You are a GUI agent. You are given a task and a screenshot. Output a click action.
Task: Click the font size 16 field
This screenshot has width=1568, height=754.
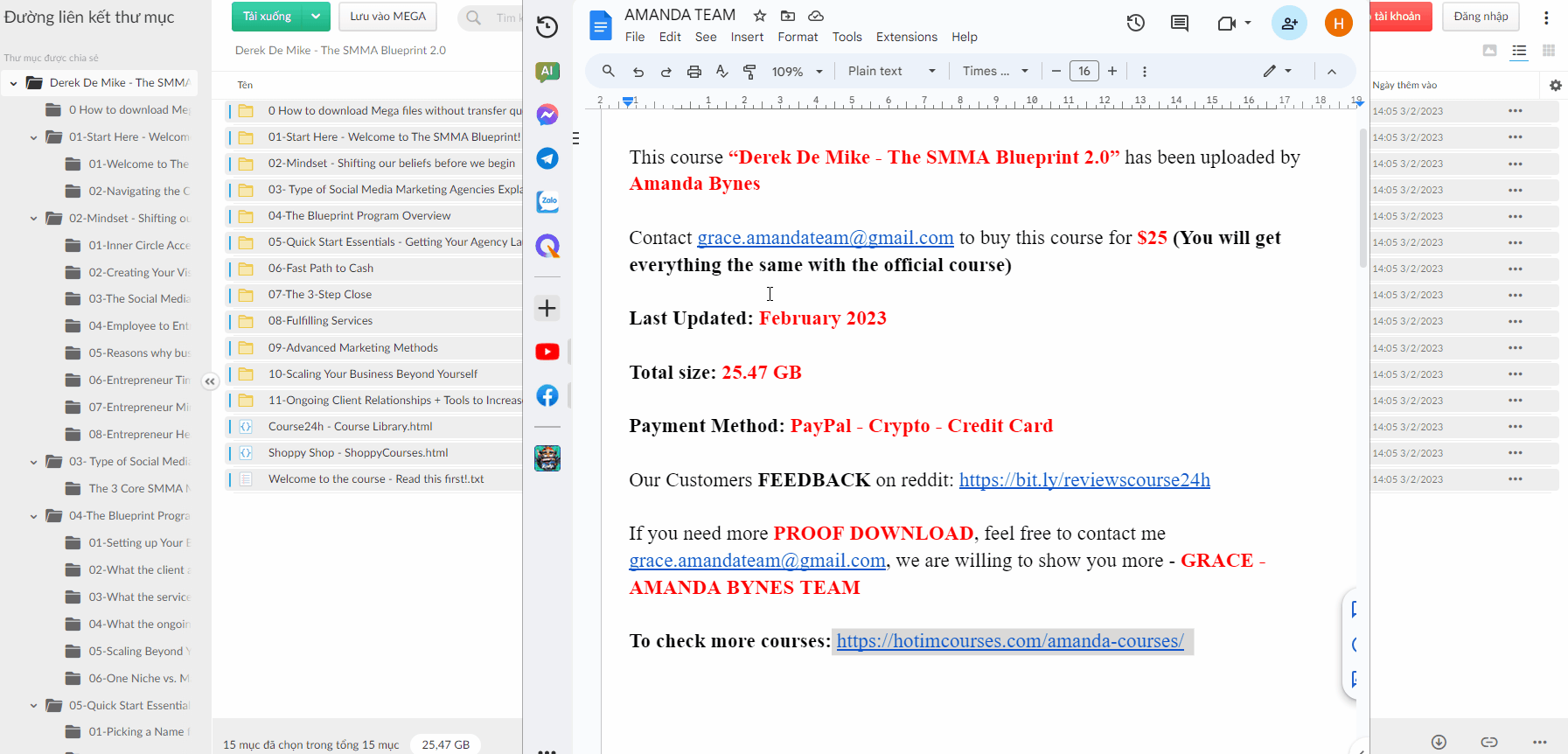1084,71
